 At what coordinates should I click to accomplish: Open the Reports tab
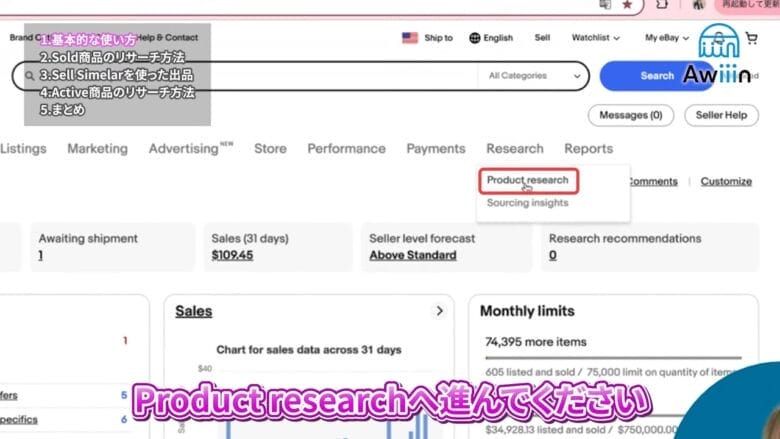(x=588, y=149)
